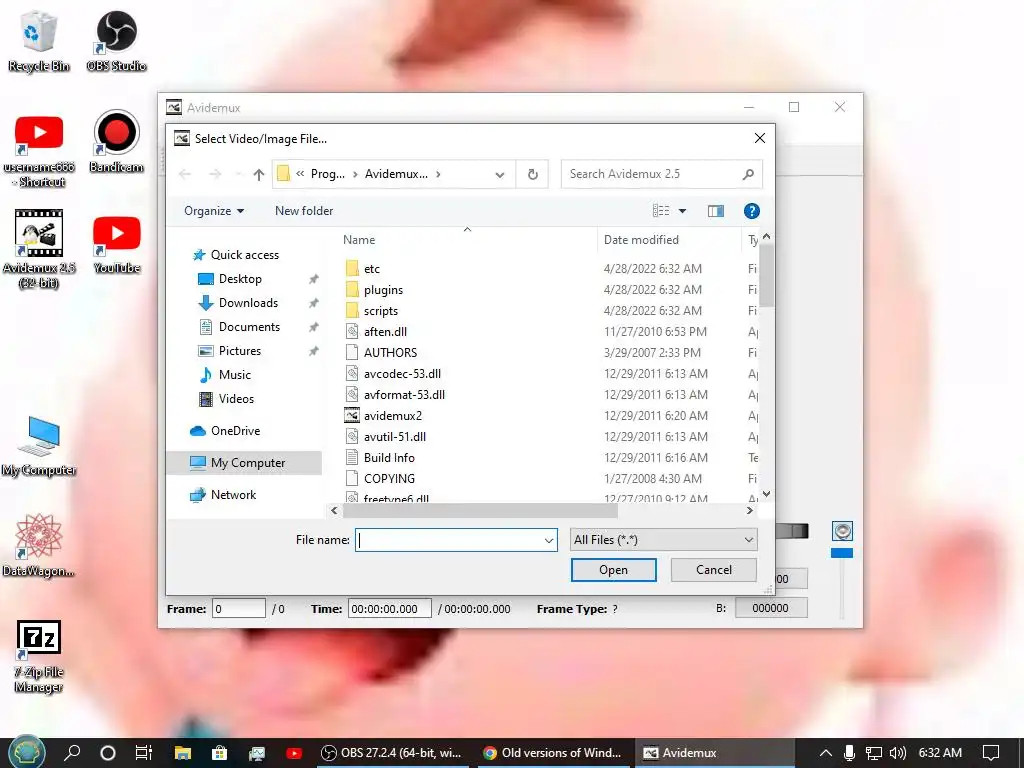Click the Search Avidemux 2.5 box

(x=661, y=174)
